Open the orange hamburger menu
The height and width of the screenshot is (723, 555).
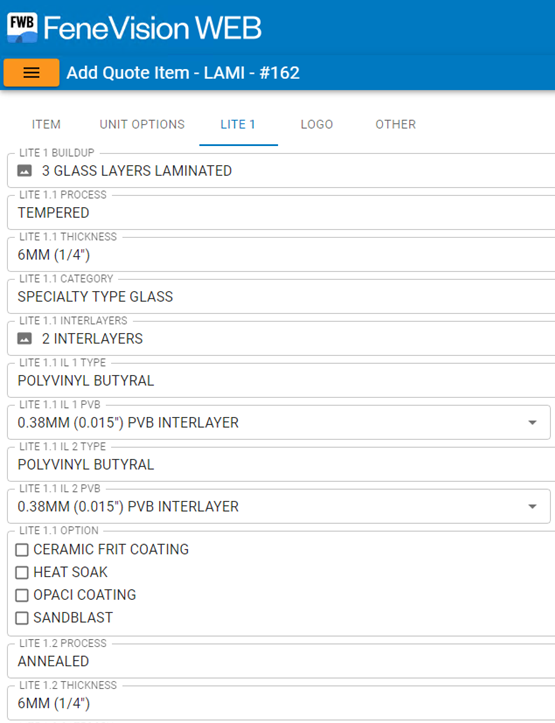tap(31, 72)
